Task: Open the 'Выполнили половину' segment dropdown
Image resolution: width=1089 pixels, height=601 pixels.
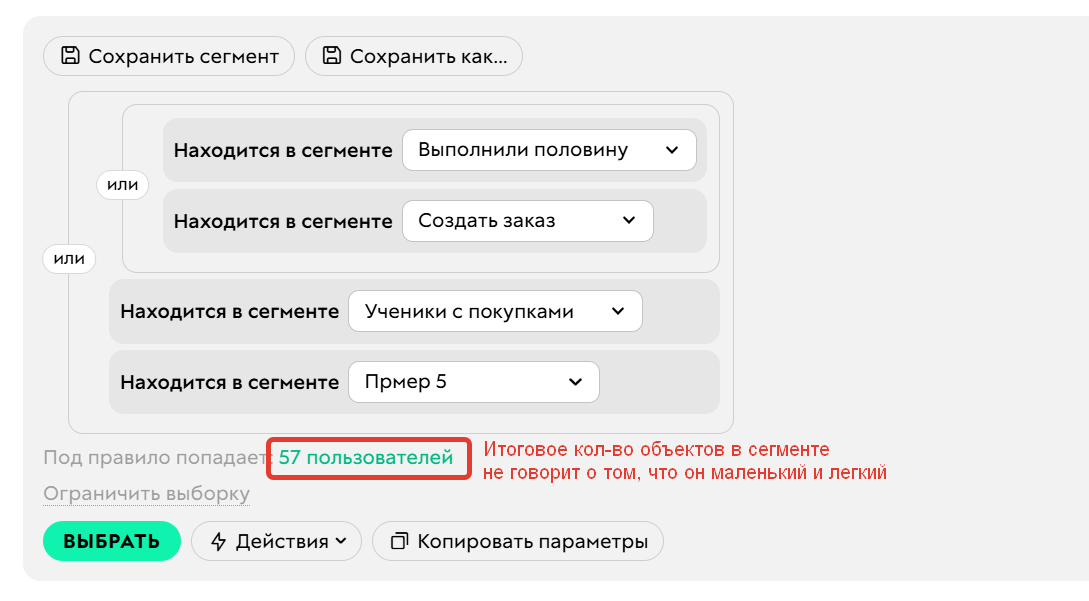Action: point(549,150)
